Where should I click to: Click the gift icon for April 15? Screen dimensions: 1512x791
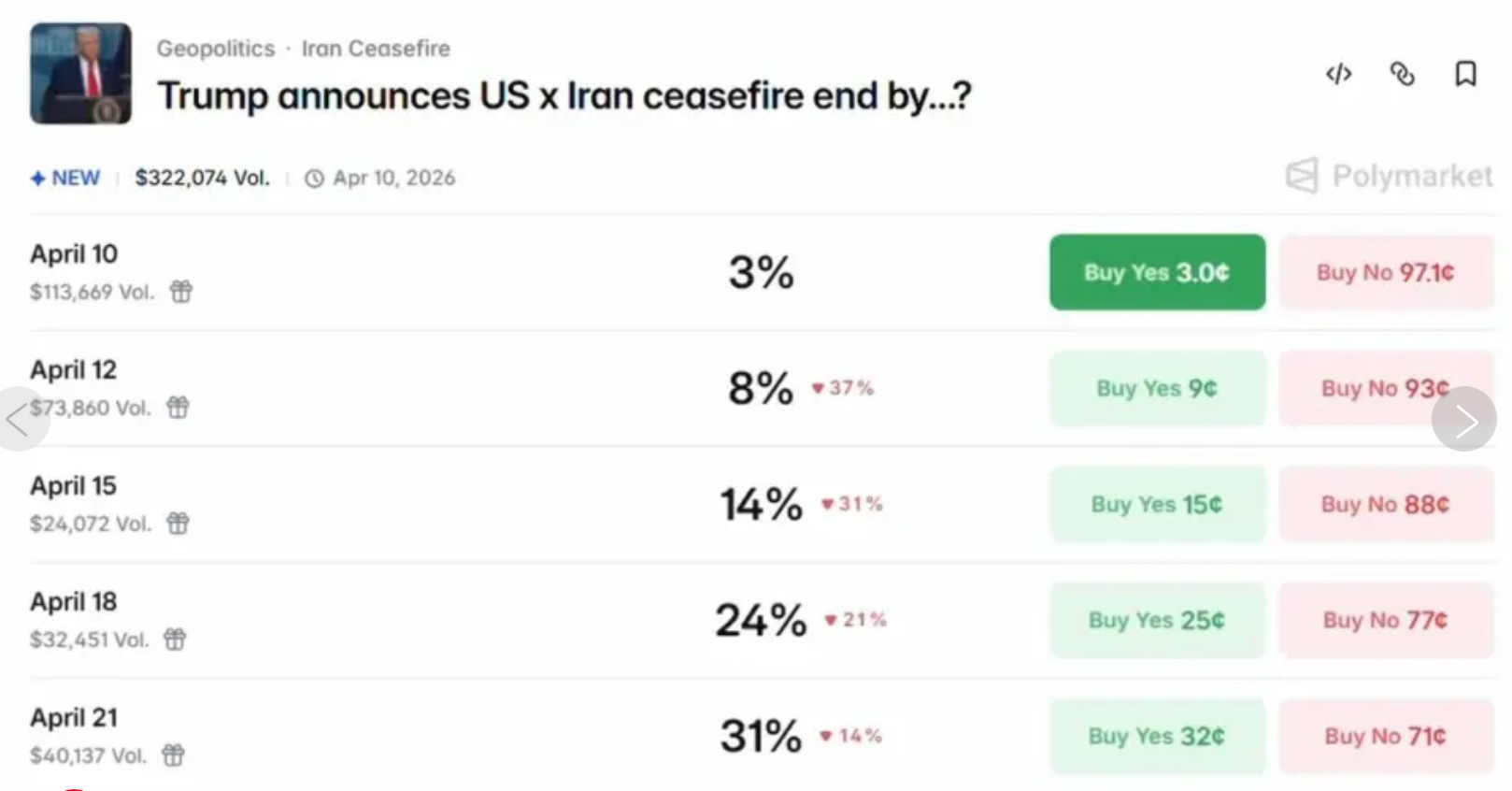coord(178,524)
